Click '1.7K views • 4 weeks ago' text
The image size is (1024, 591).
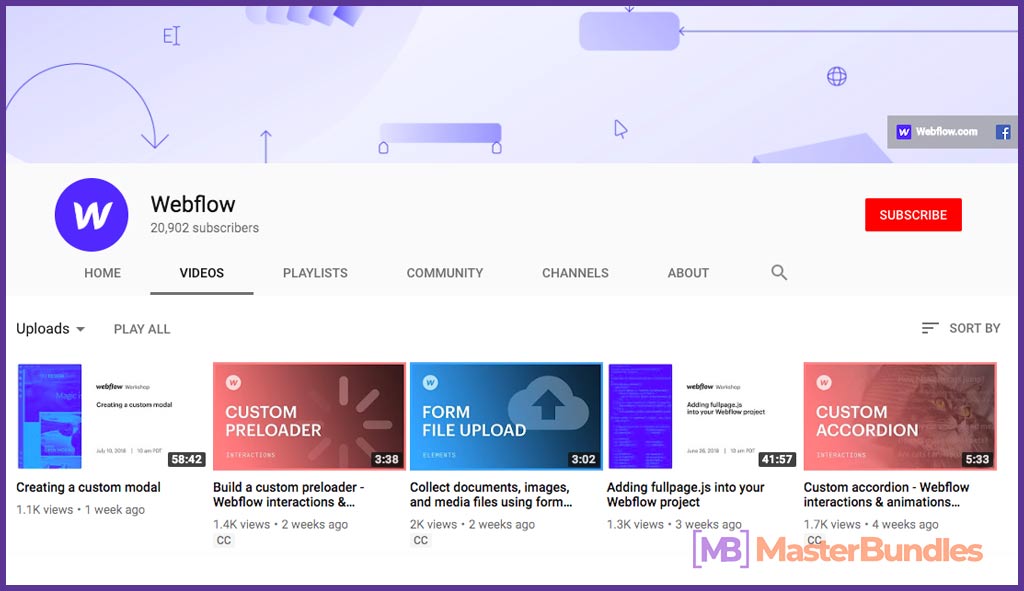871,524
